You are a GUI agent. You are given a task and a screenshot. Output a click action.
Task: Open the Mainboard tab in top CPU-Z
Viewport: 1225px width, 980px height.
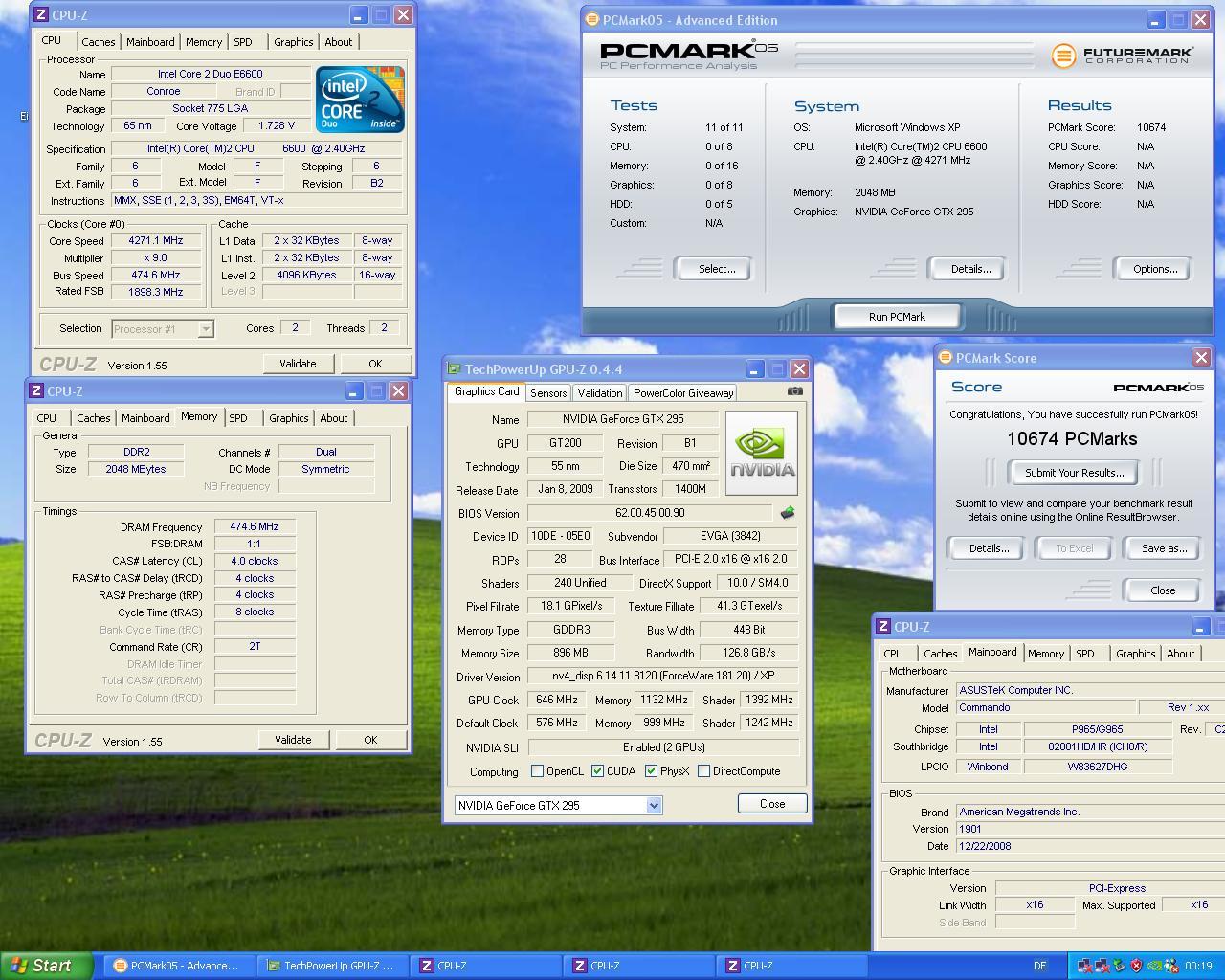click(x=150, y=42)
